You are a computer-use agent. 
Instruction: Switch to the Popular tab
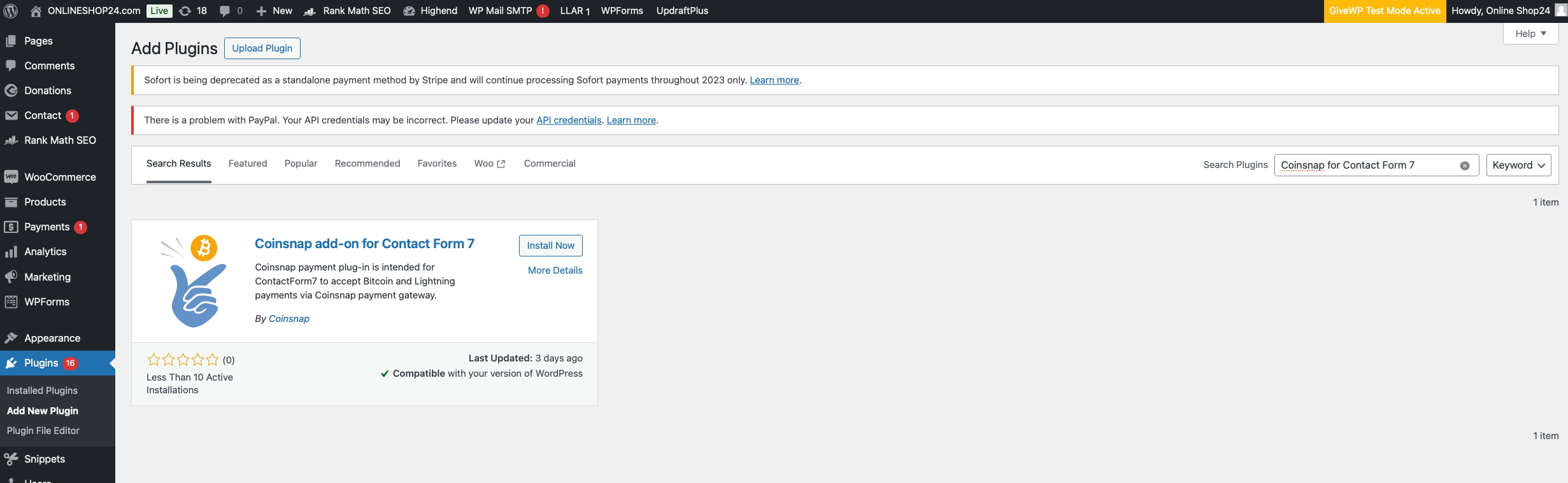[301, 164]
